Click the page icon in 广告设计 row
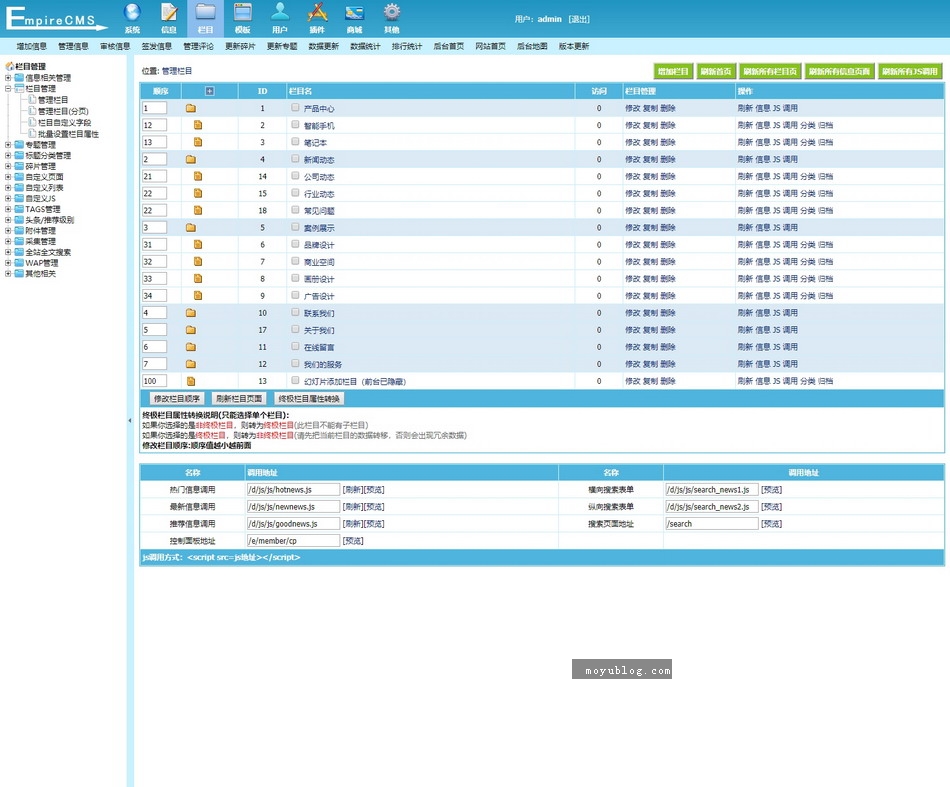 [x=198, y=296]
